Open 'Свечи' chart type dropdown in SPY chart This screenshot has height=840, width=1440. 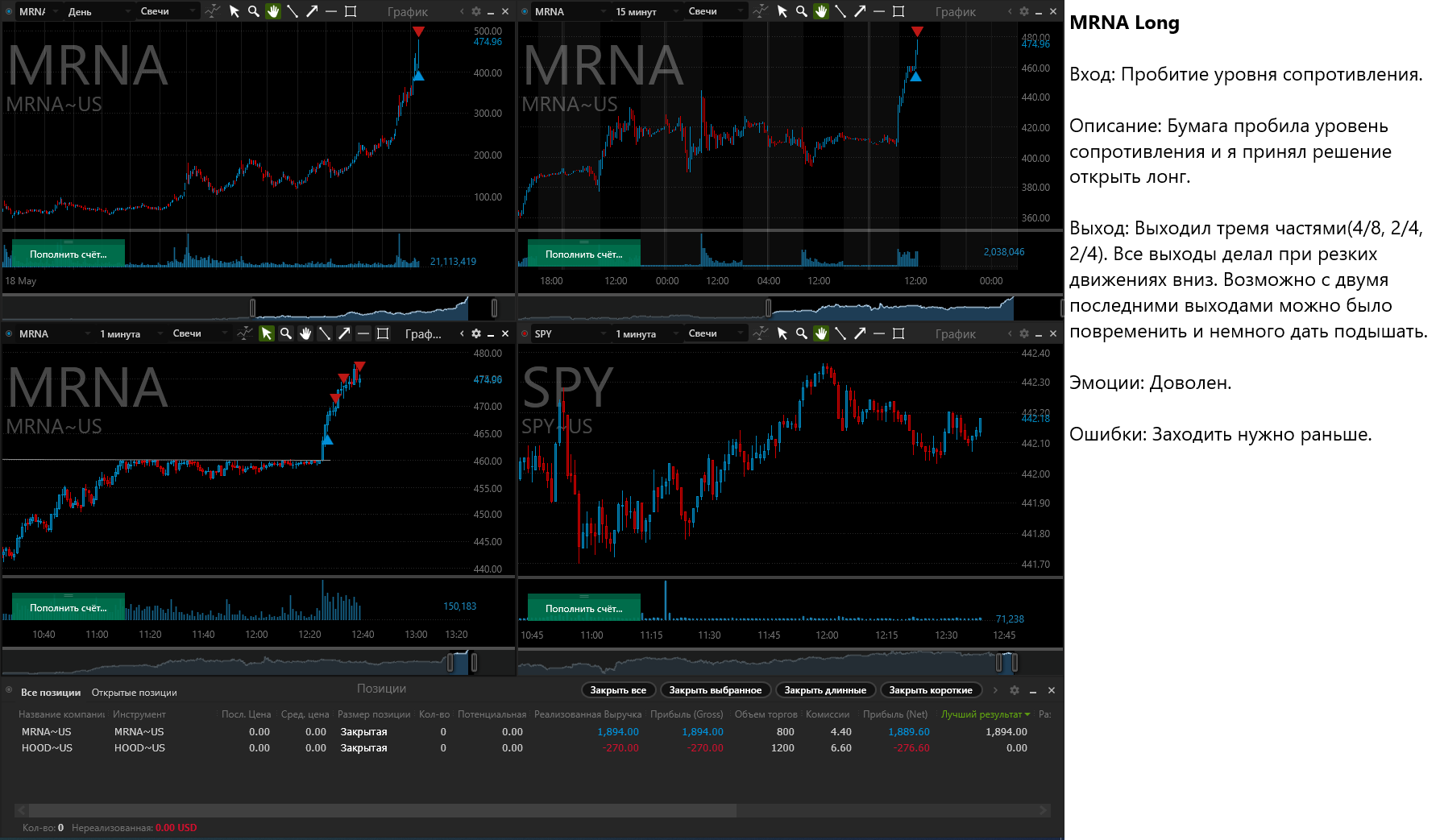click(x=716, y=333)
